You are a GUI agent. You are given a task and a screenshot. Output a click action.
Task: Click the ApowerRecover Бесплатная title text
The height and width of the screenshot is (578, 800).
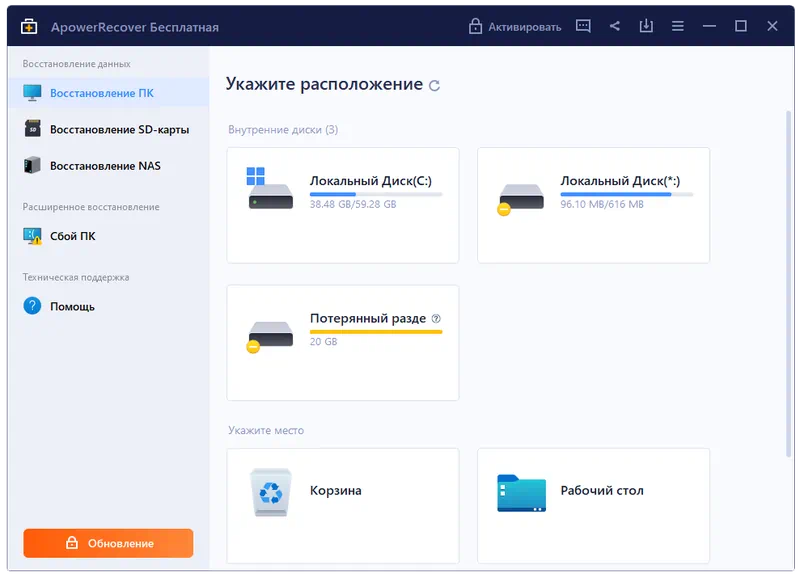point(135,27)
